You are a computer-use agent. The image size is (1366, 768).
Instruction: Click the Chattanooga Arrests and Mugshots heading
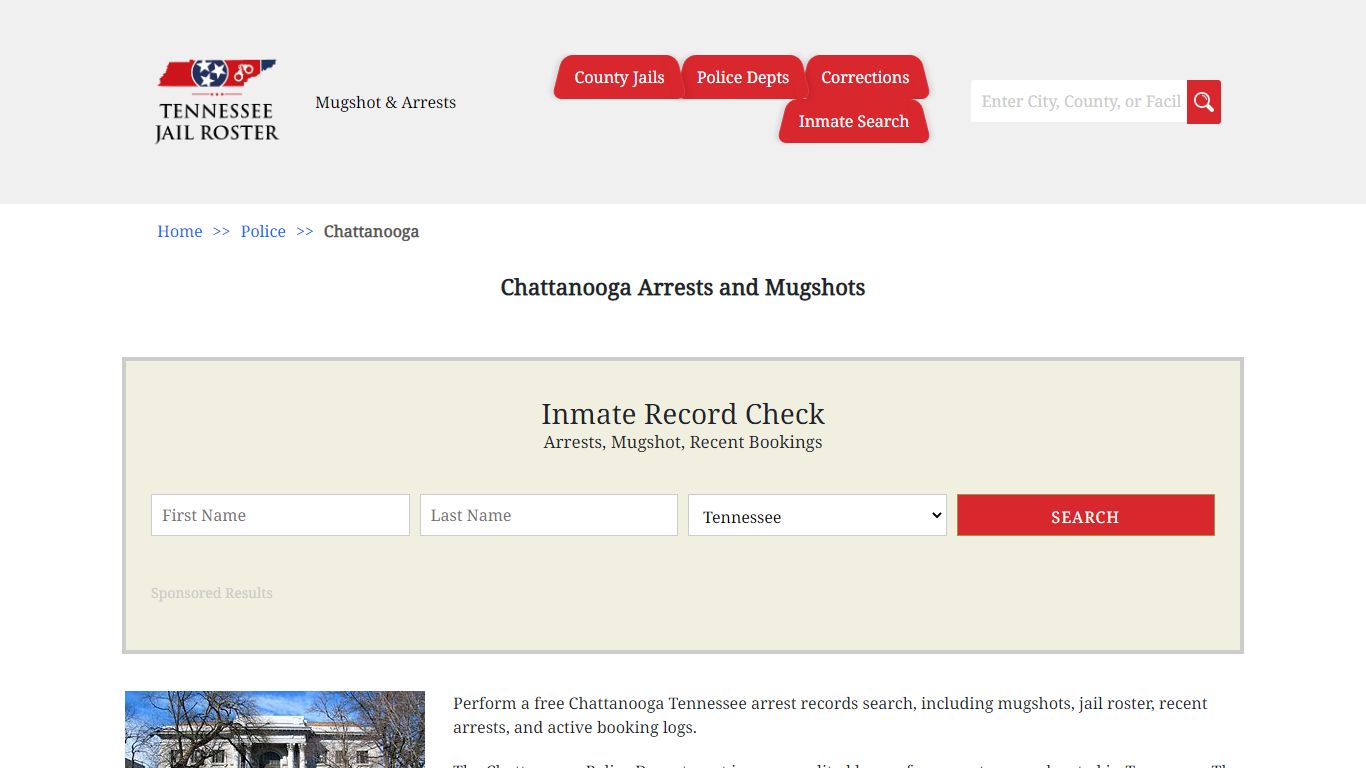683,288
